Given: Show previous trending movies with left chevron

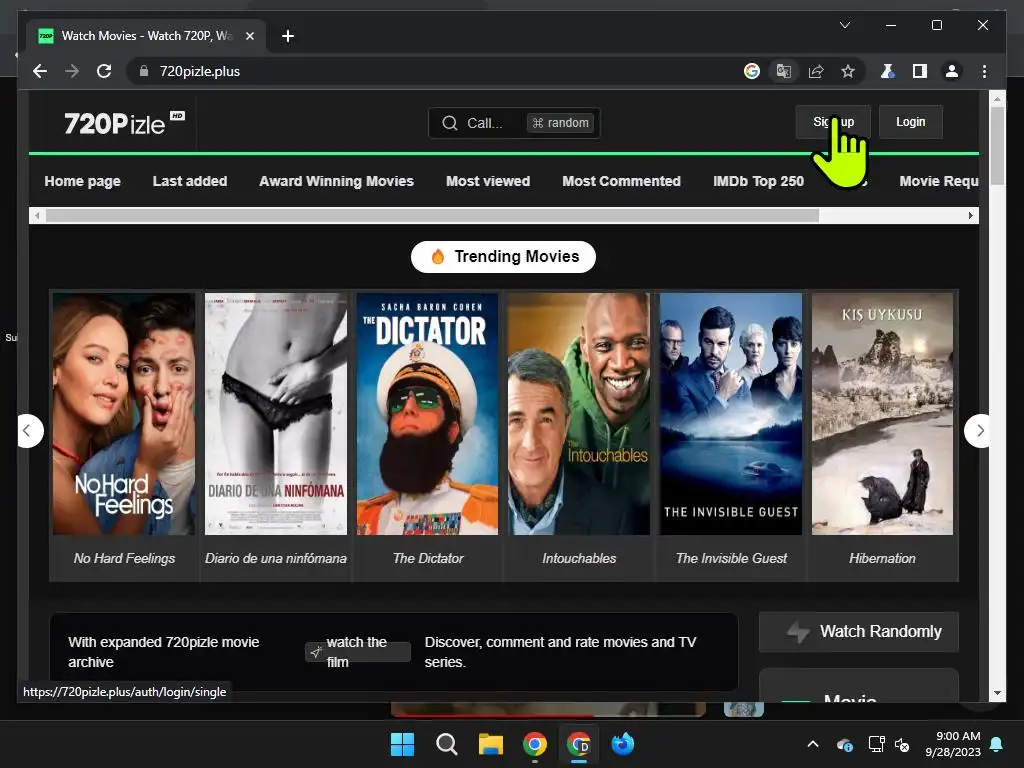Looking at the screenshot, I should click(27, 431).
